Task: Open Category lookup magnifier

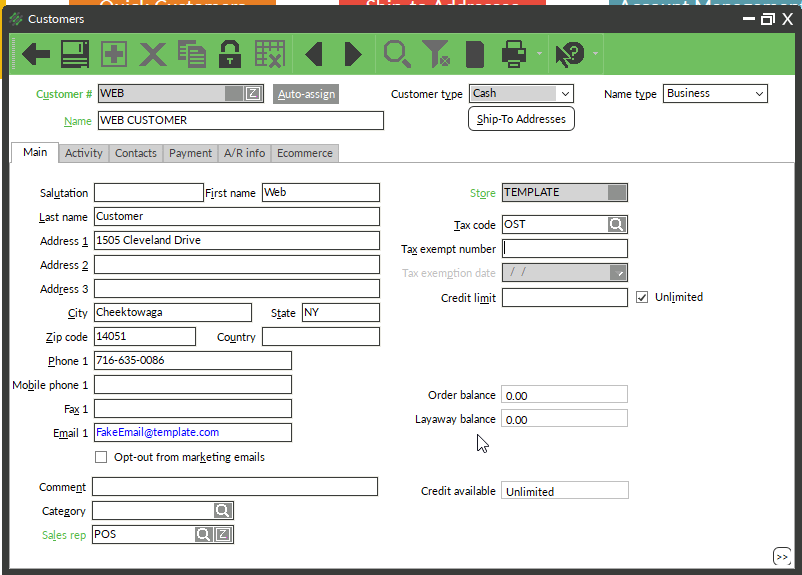Action: pyautogui.click(x=222, y=511)
